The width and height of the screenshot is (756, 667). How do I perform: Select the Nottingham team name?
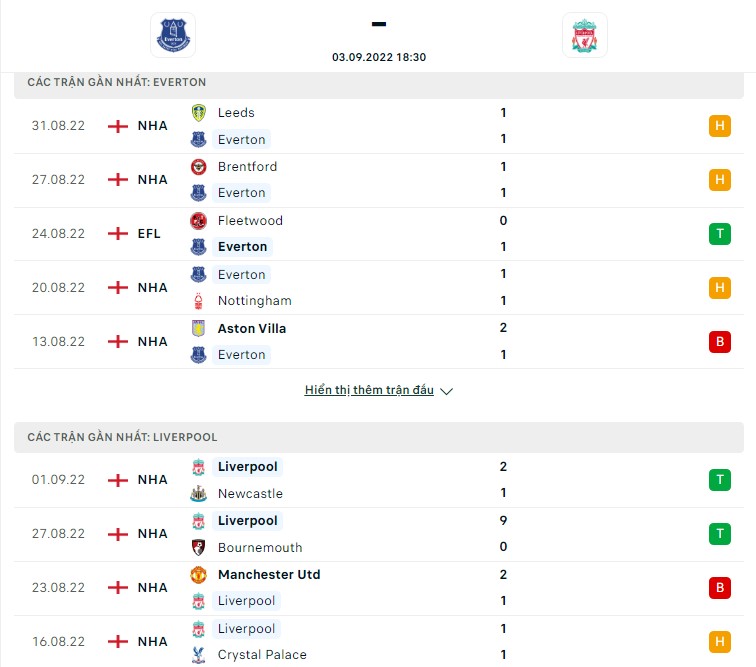255,301
